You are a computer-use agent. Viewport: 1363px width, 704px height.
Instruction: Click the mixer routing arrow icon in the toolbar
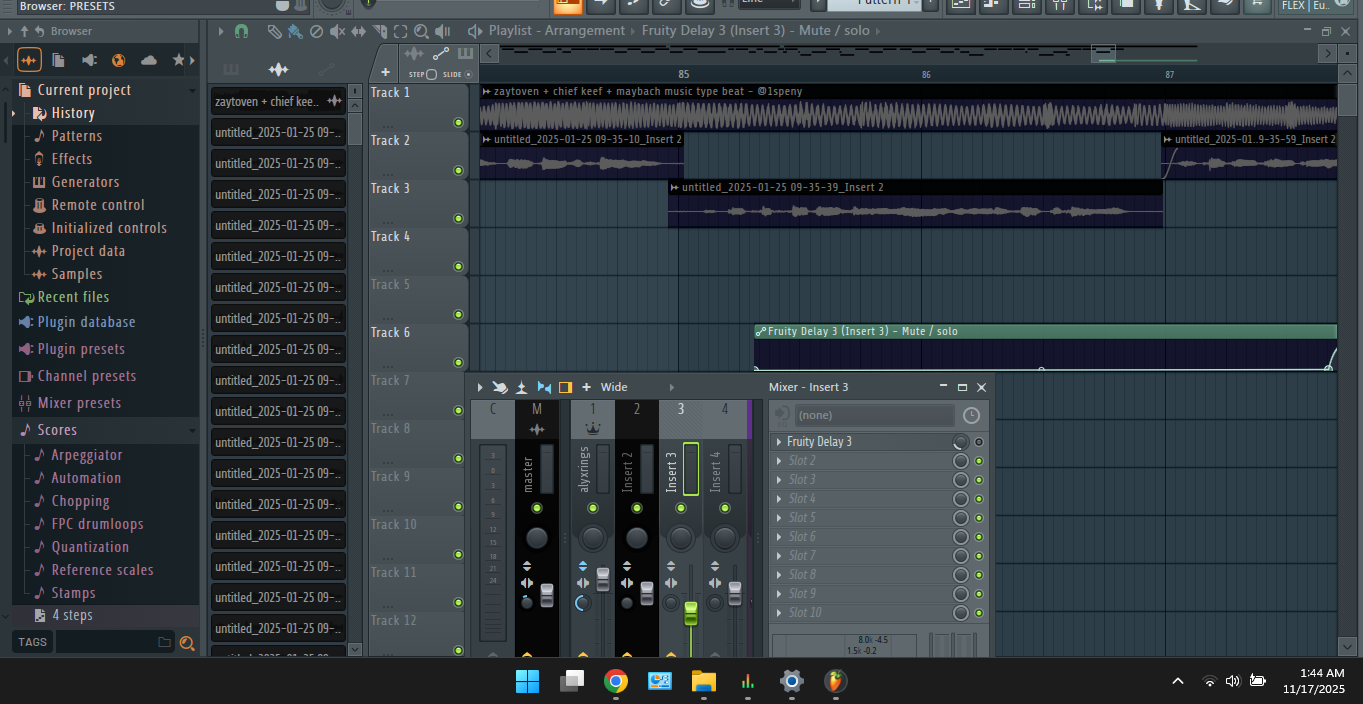pos(499,387)
